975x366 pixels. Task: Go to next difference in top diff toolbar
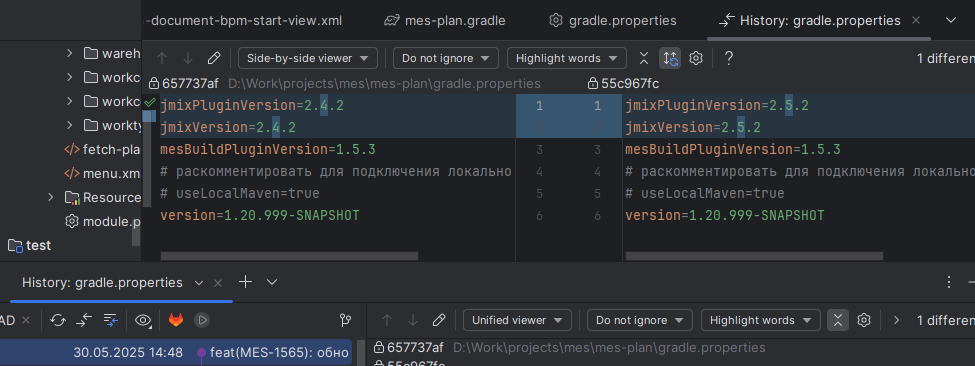188,58
